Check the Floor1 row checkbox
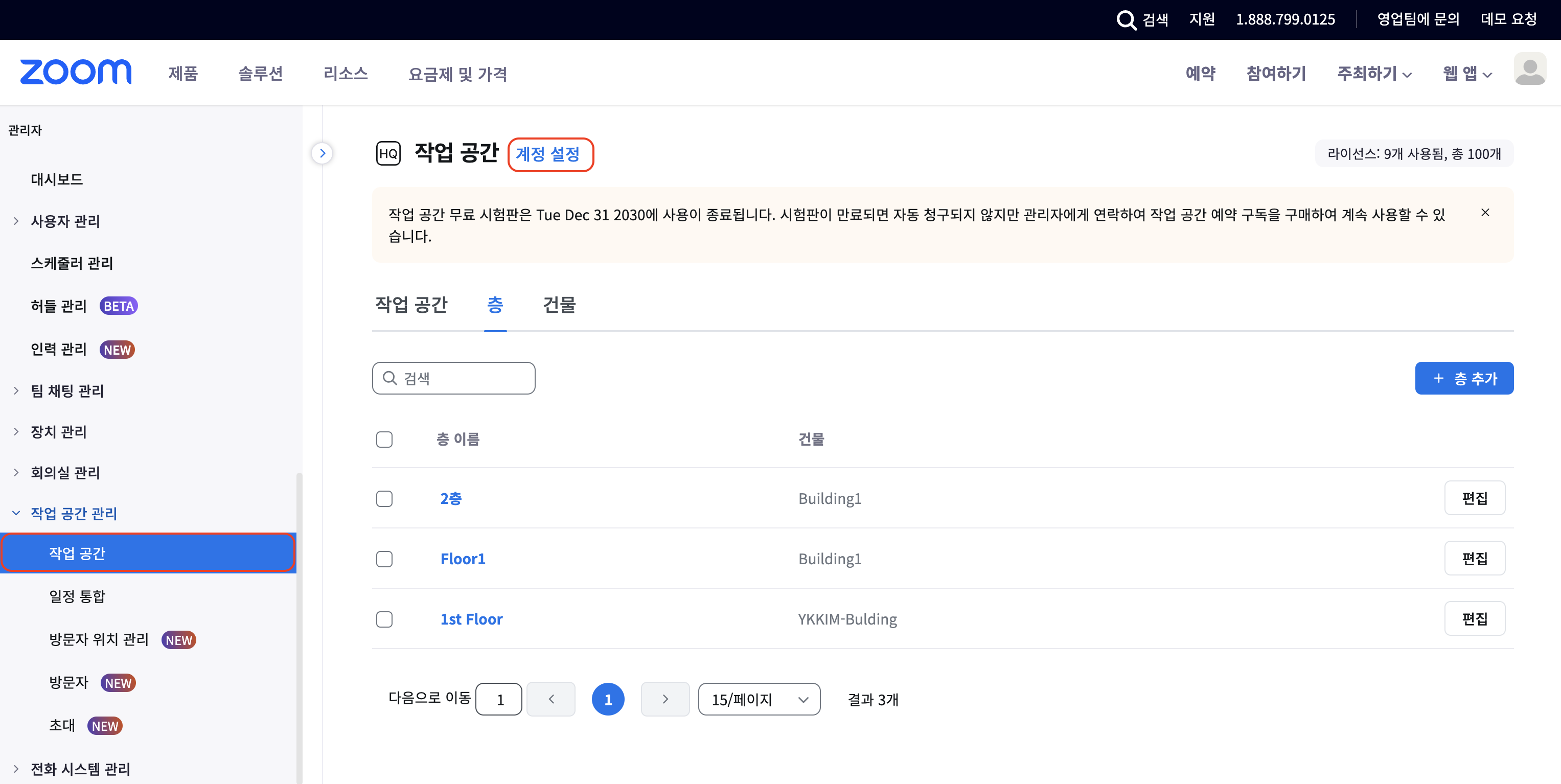 coord(384,559)
